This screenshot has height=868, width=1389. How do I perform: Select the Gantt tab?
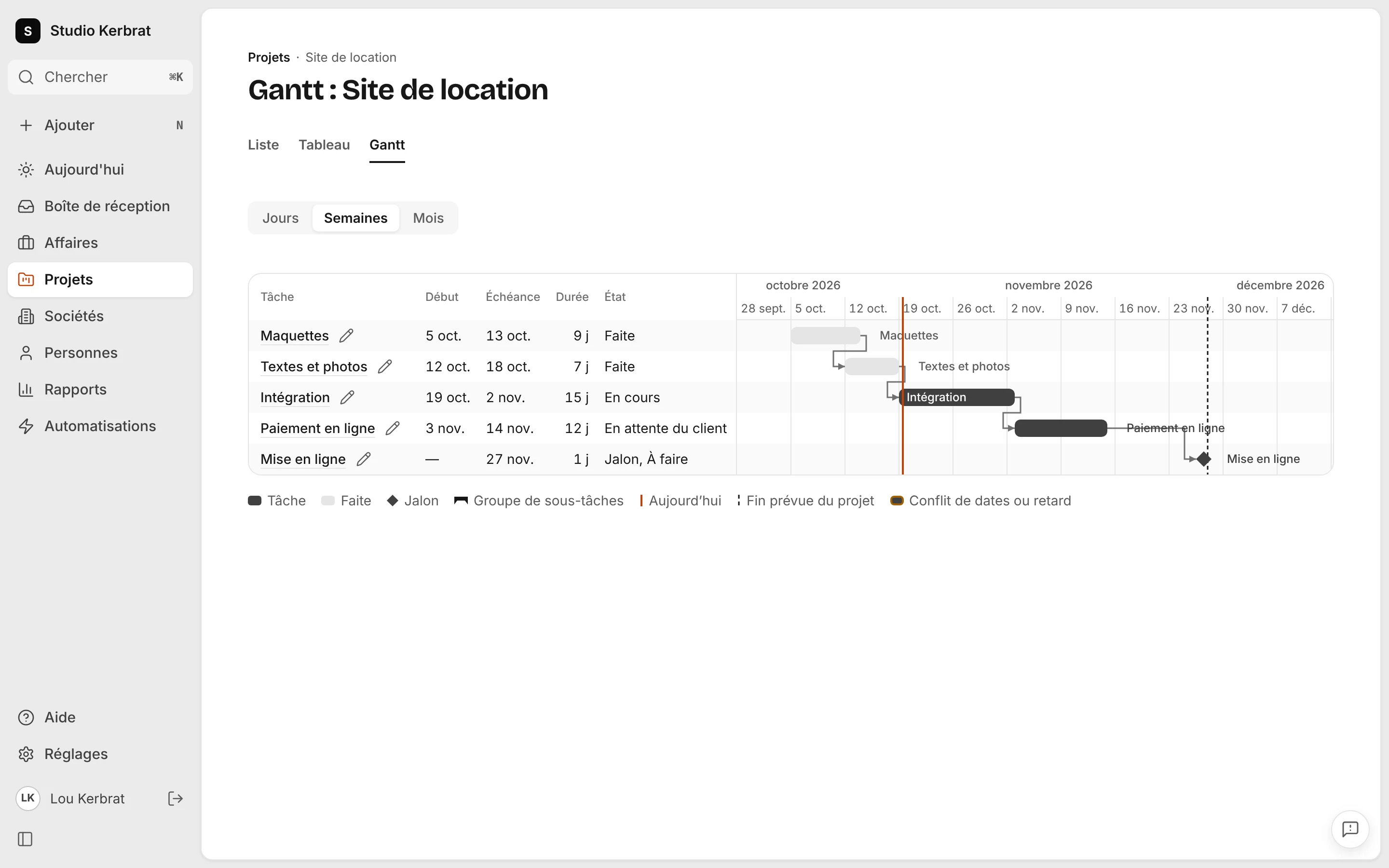coord(387,145)
